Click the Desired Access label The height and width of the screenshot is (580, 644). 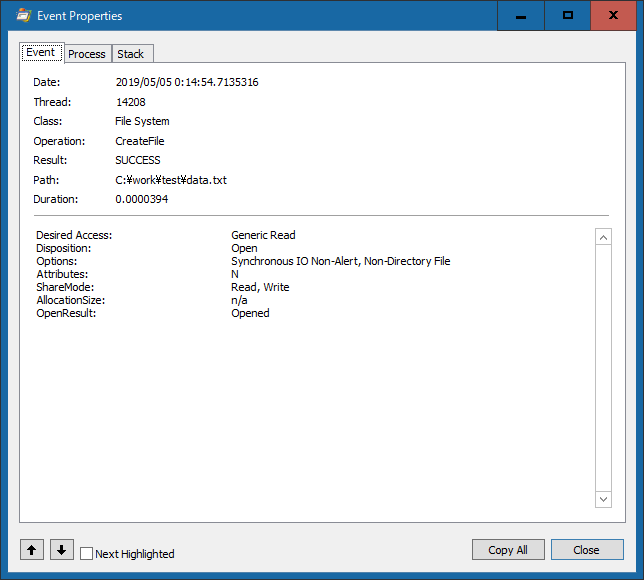point(74,235)
